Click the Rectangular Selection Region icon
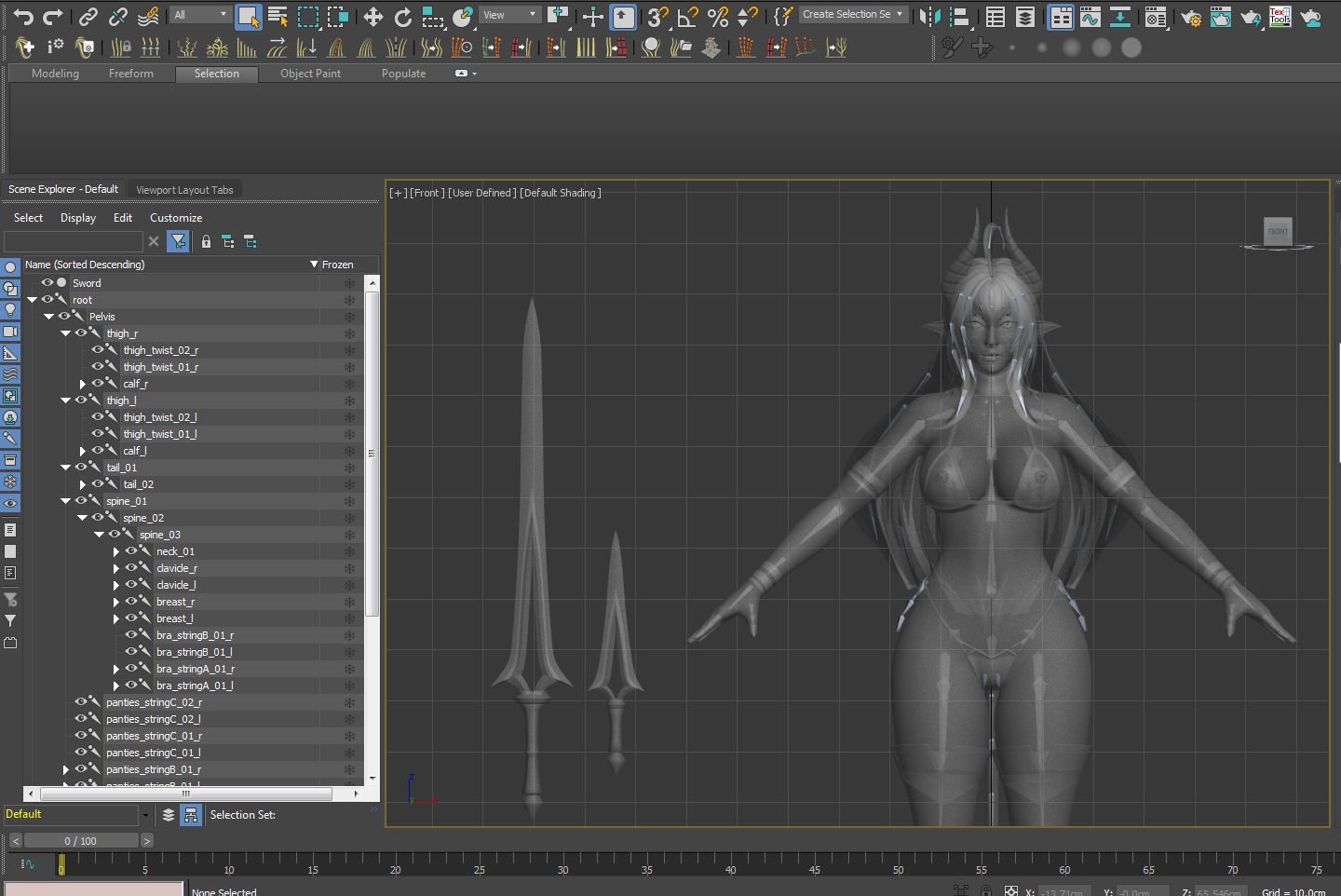 coord(308,16)
